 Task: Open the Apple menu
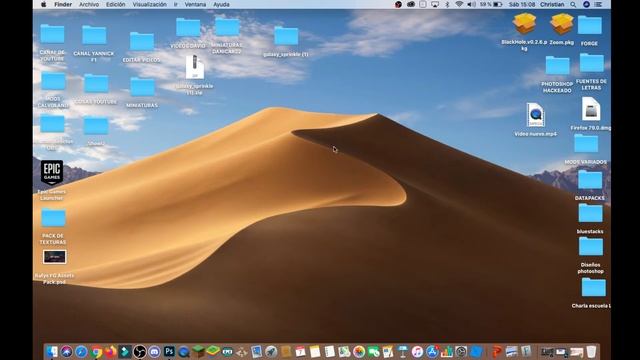tap(44, 4)
